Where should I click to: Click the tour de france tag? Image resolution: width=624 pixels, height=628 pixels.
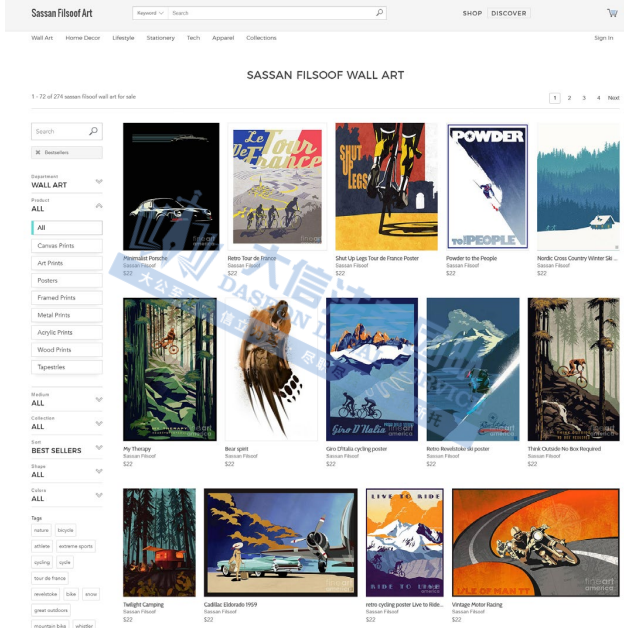[50, 578]
